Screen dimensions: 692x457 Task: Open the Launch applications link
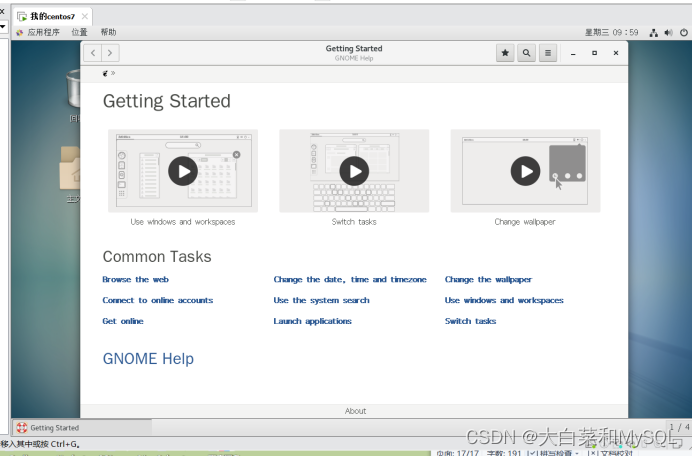(312, 321)
